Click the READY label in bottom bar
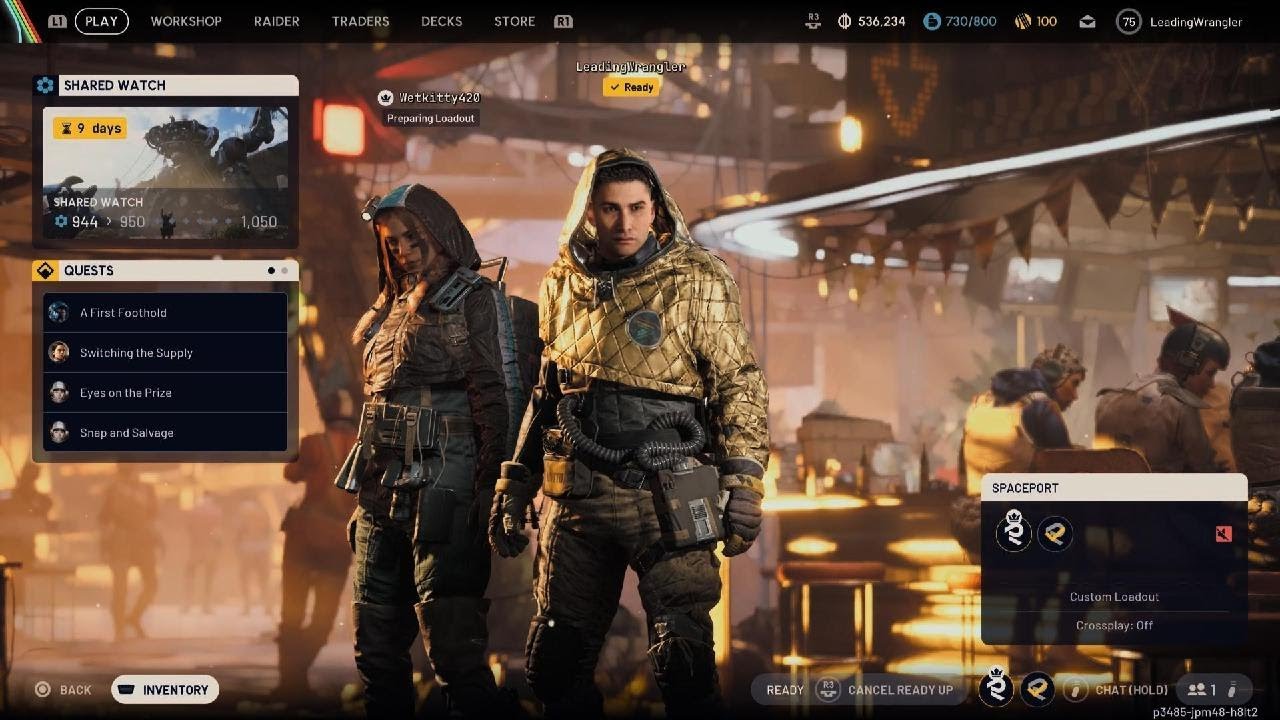1280x720 pixels. click(x=786, y=690)
